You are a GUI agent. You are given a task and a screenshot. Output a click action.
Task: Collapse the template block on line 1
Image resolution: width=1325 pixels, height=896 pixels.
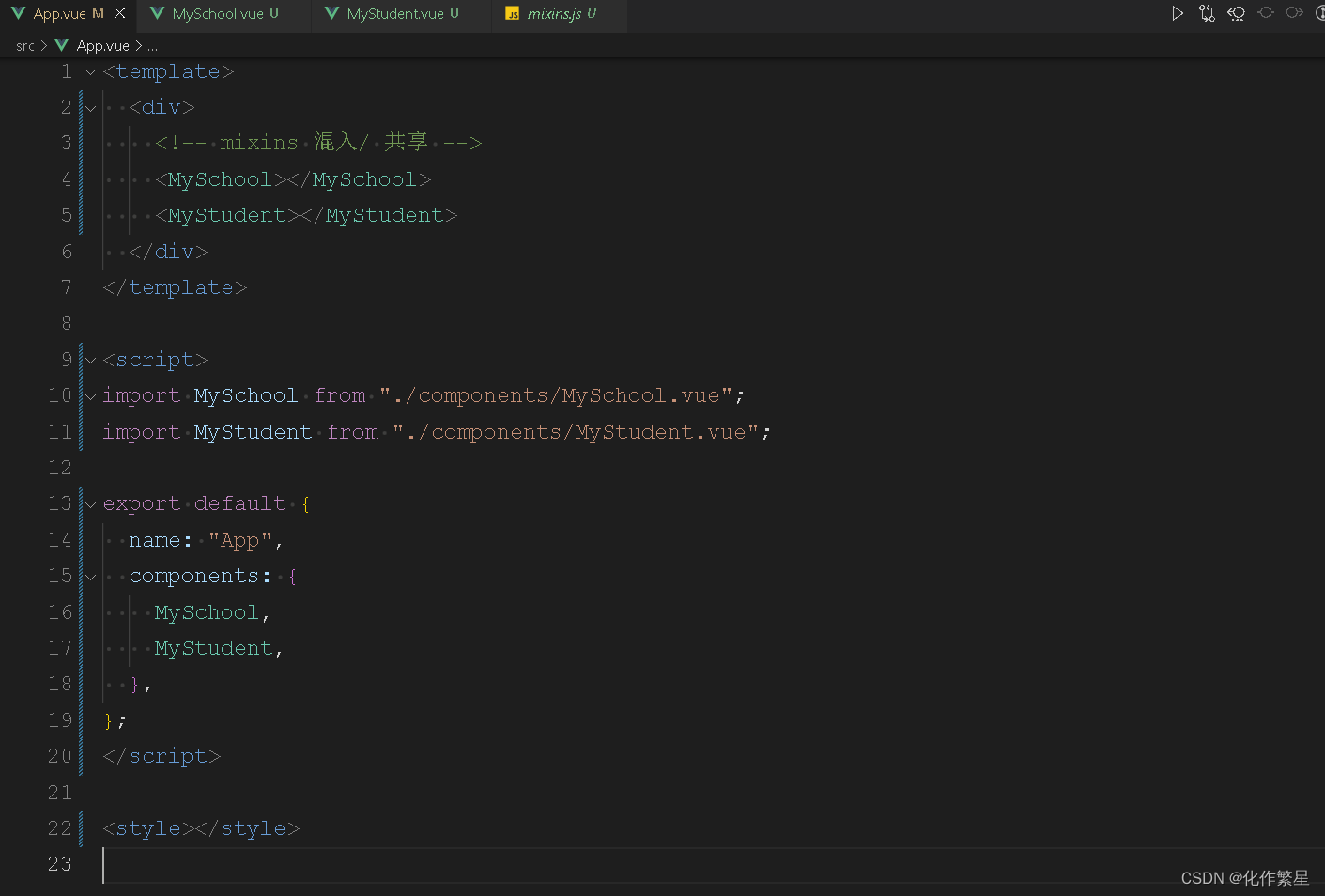coord(90,72)
